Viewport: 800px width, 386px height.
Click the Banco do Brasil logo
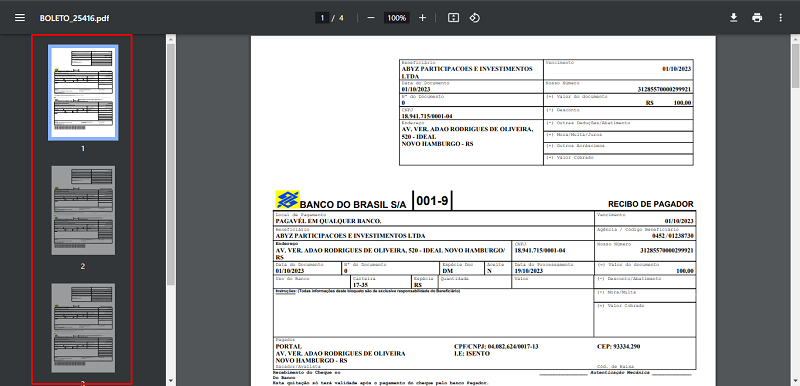[287, 199]
